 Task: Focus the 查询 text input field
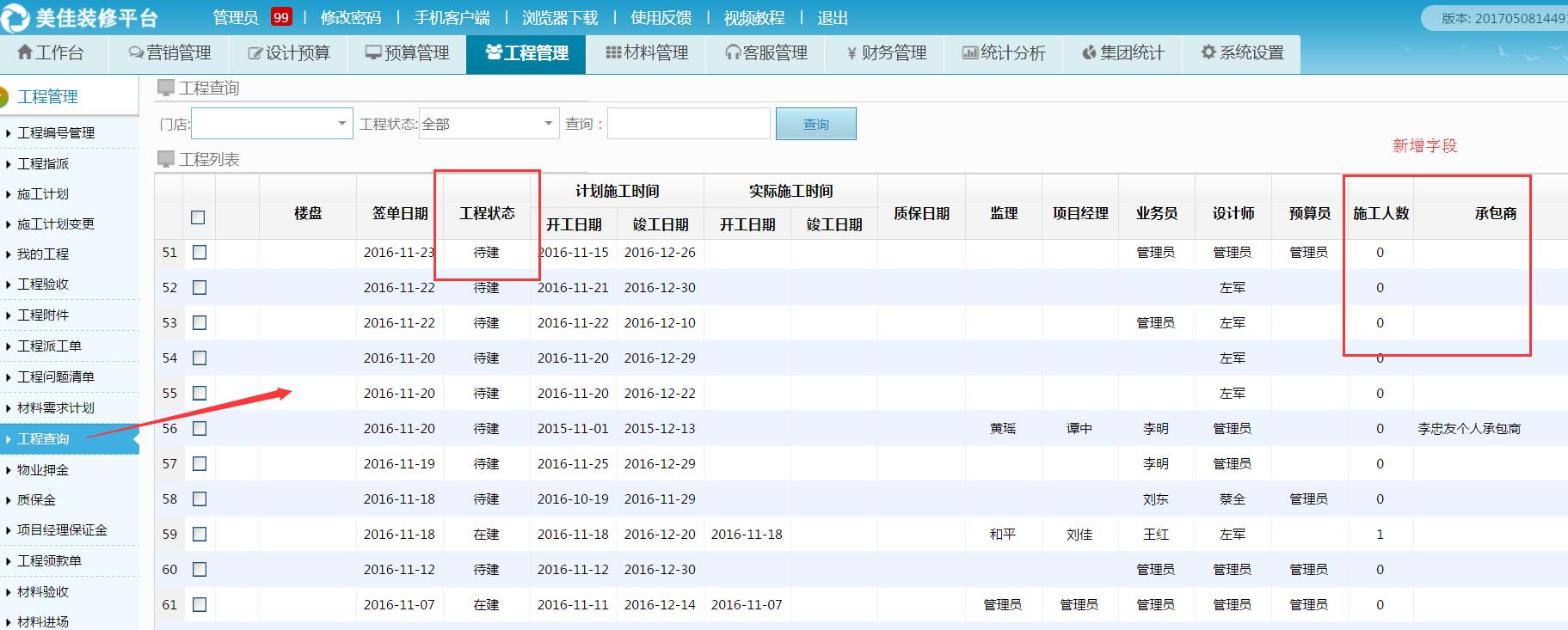tap(688, 124)
